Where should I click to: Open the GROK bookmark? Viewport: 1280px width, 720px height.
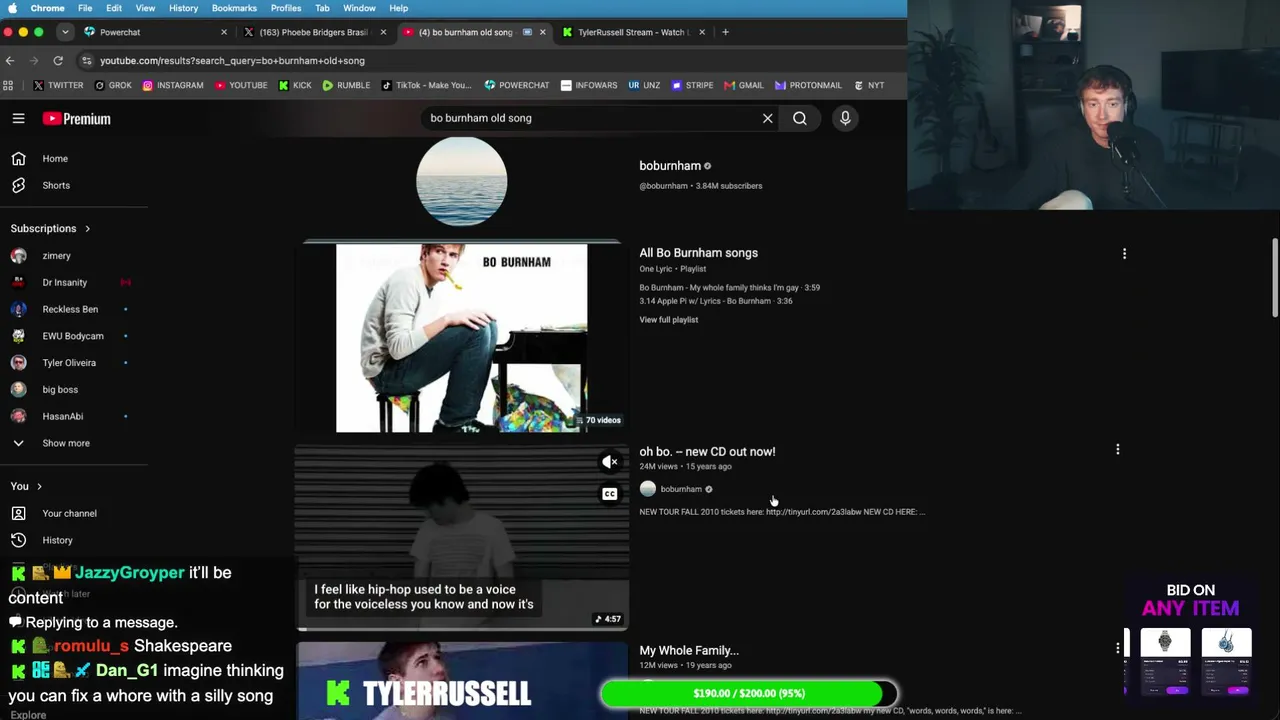(x=113, y=85)
